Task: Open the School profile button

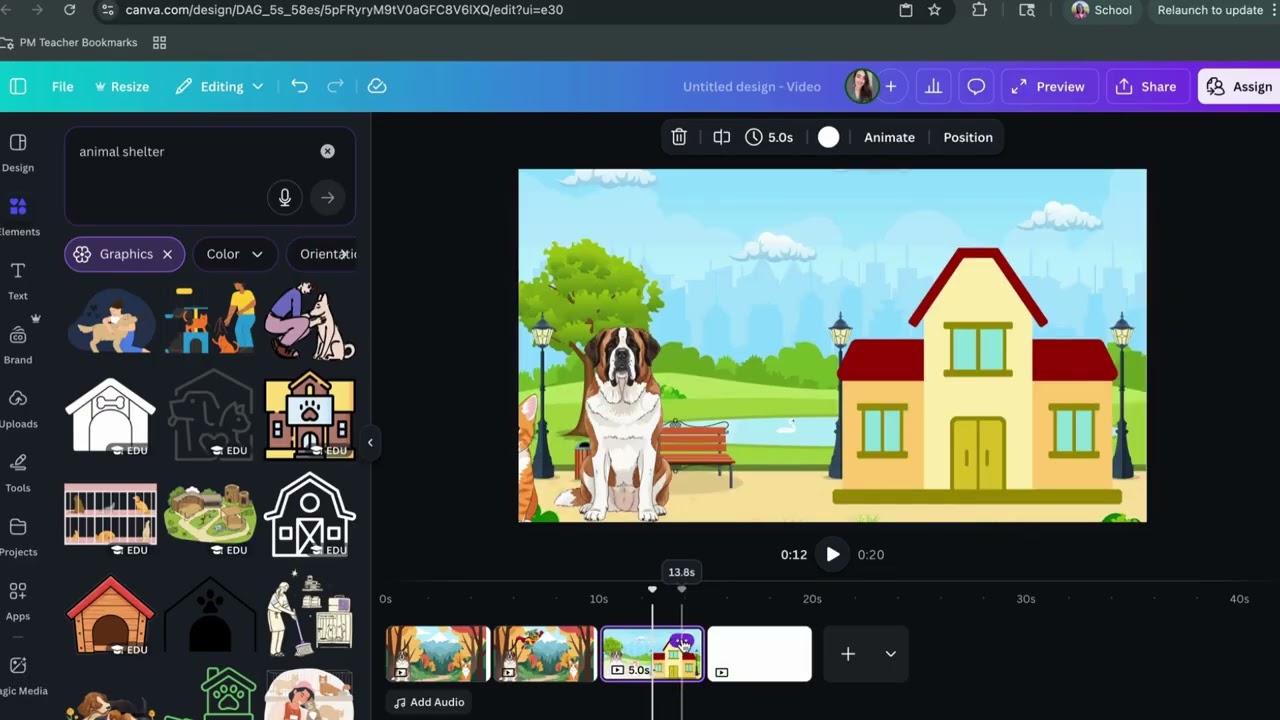Action: click(x=1101, y=10)
